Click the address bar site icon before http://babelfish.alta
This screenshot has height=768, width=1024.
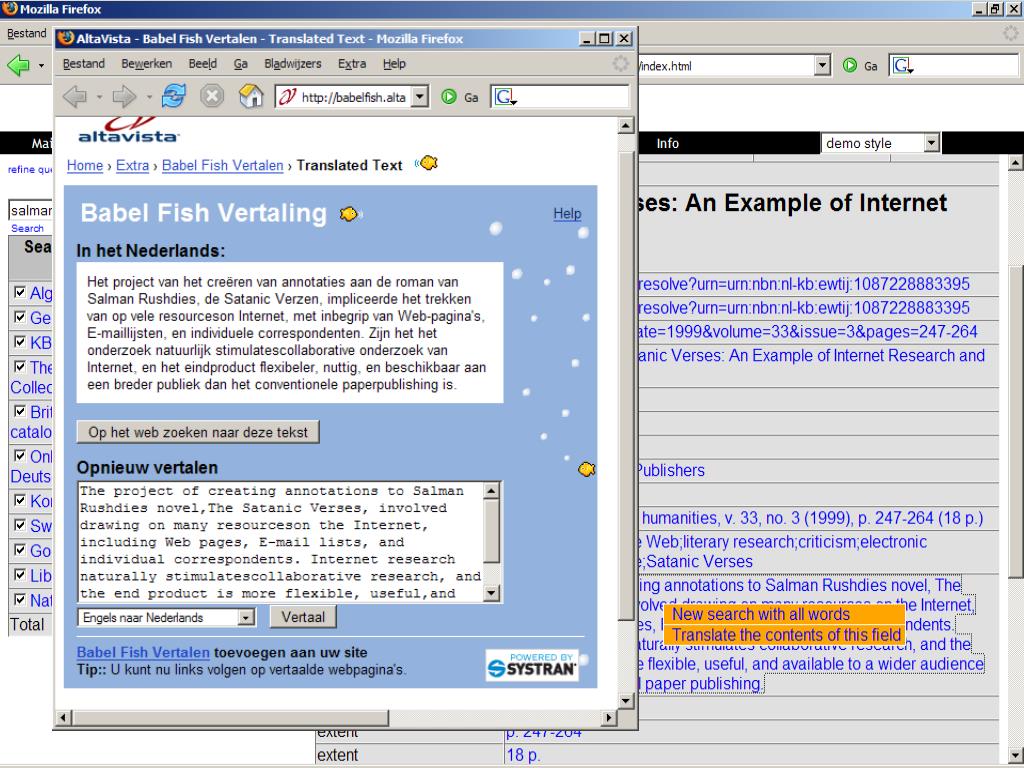click(287, 97)
